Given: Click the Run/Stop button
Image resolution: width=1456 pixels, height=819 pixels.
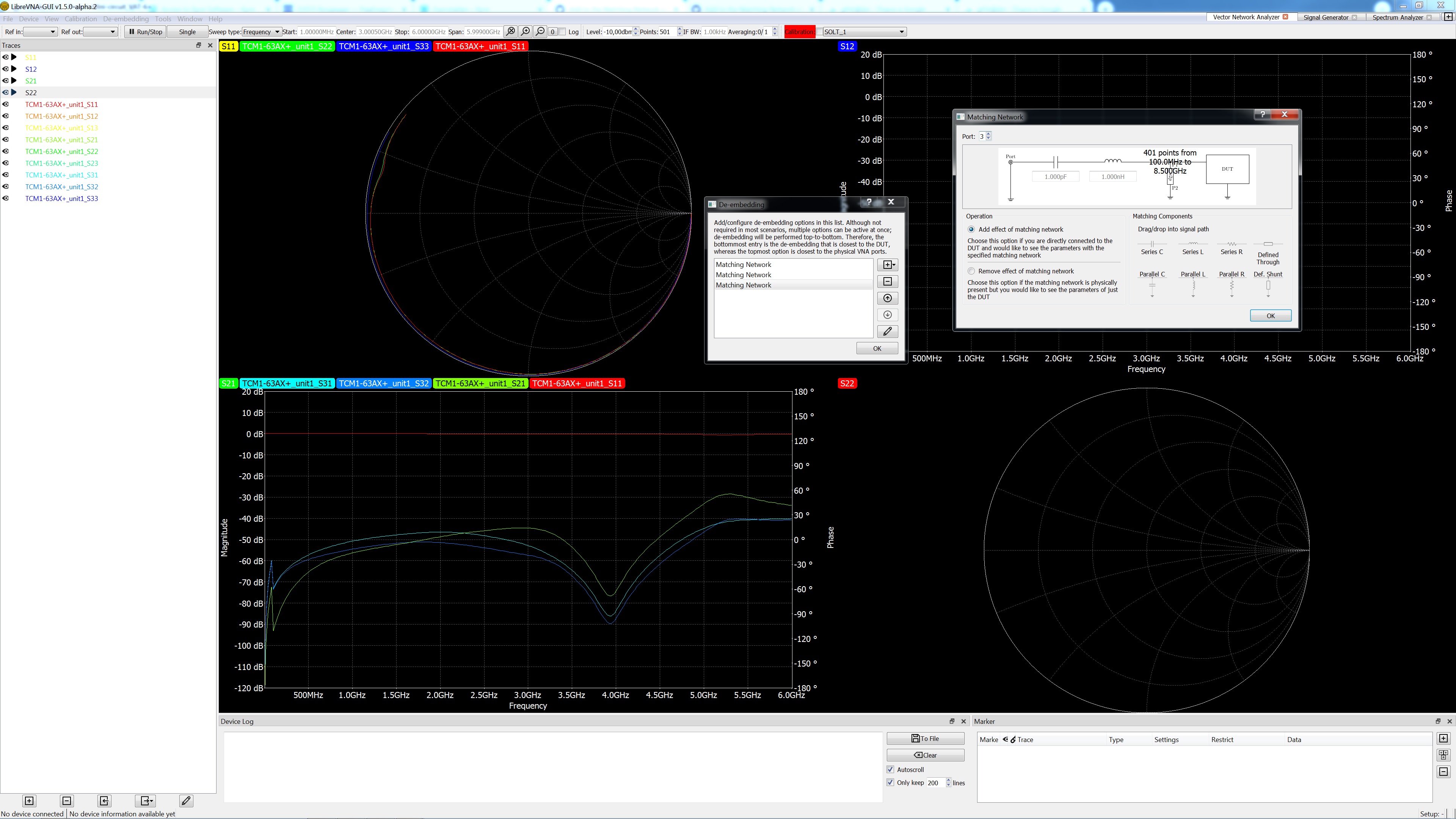Looking at the screenshot, I should click(x=145, y=31).
